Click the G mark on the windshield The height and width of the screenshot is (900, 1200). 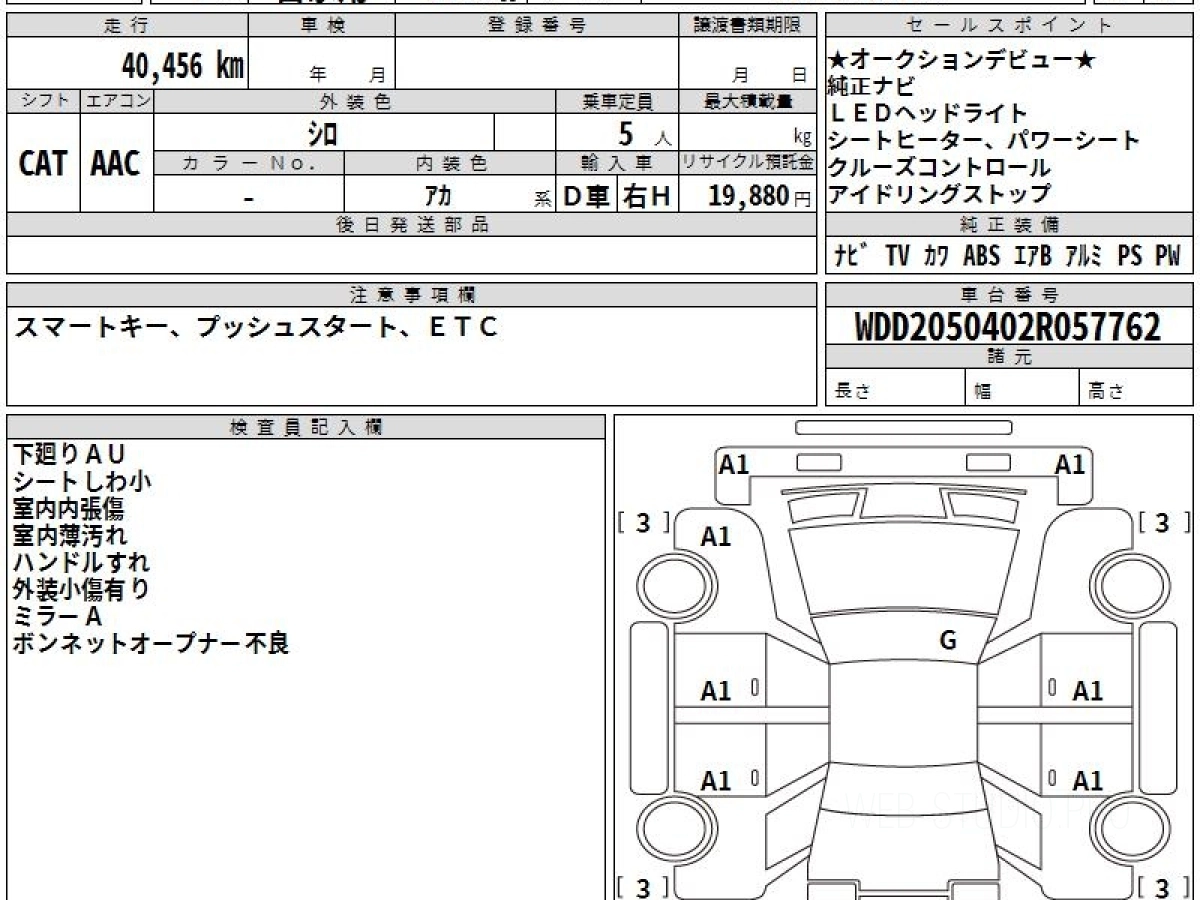[x=948, y=641]
